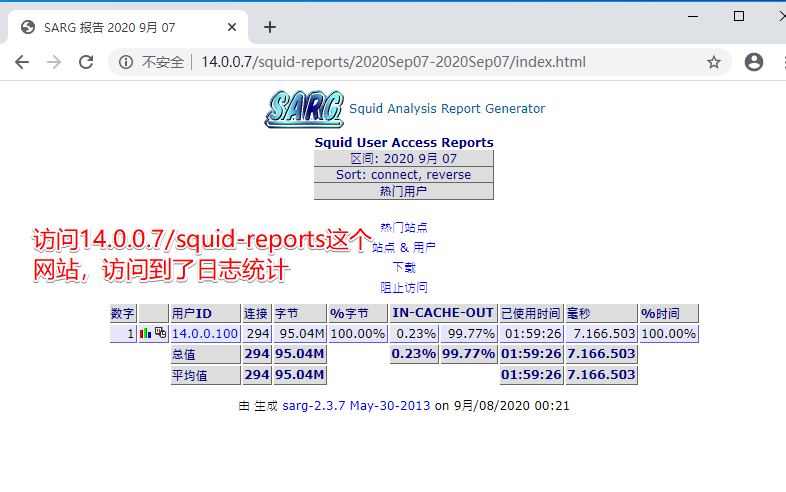Click the %时间 column header

pos(669,313)
